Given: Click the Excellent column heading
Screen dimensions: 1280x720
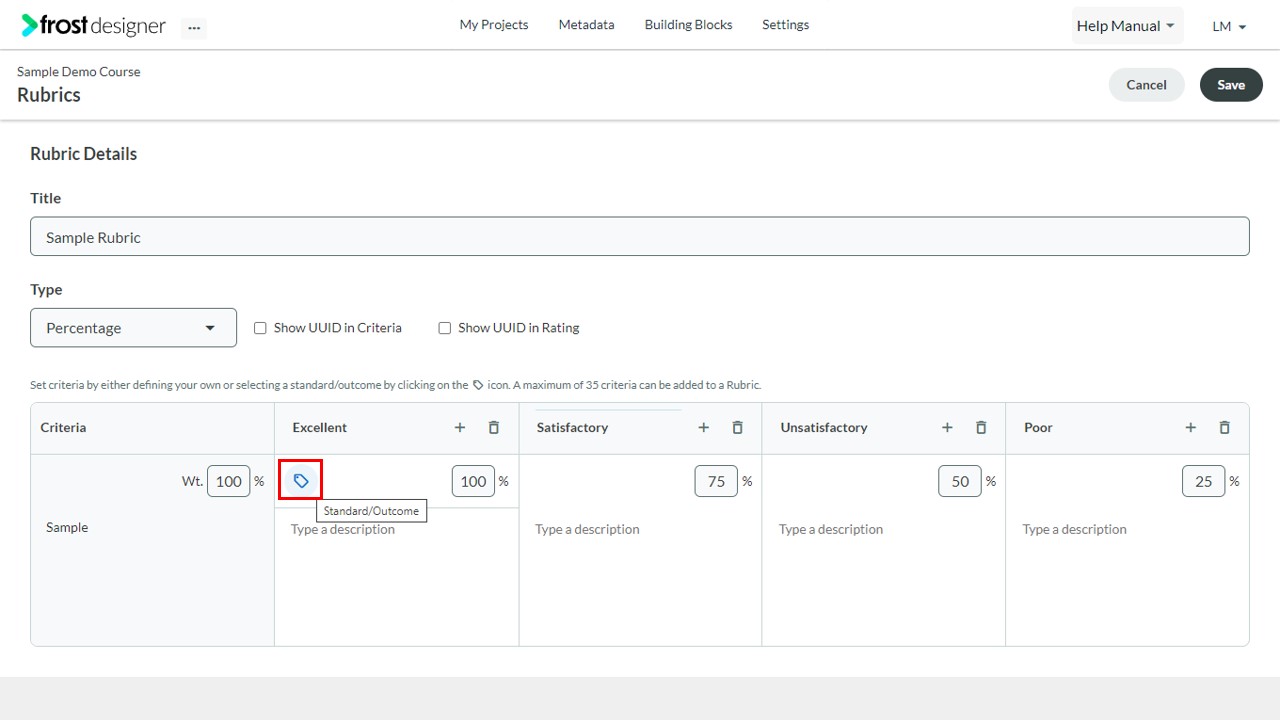Looking at the screenshot, I should [320, 427].
